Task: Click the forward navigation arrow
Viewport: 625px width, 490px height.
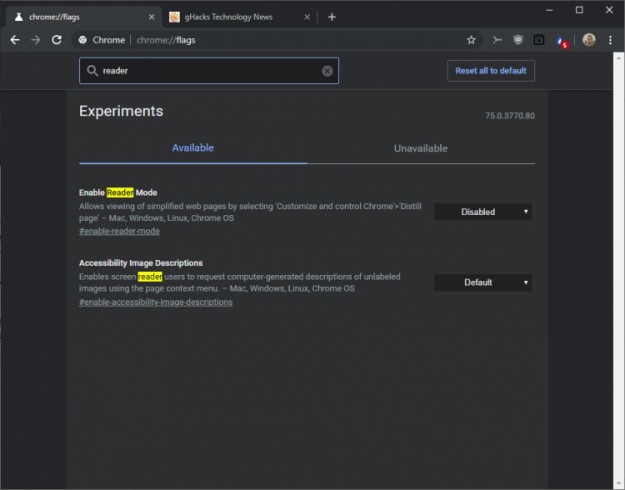Action: click(x=36, y=40)
